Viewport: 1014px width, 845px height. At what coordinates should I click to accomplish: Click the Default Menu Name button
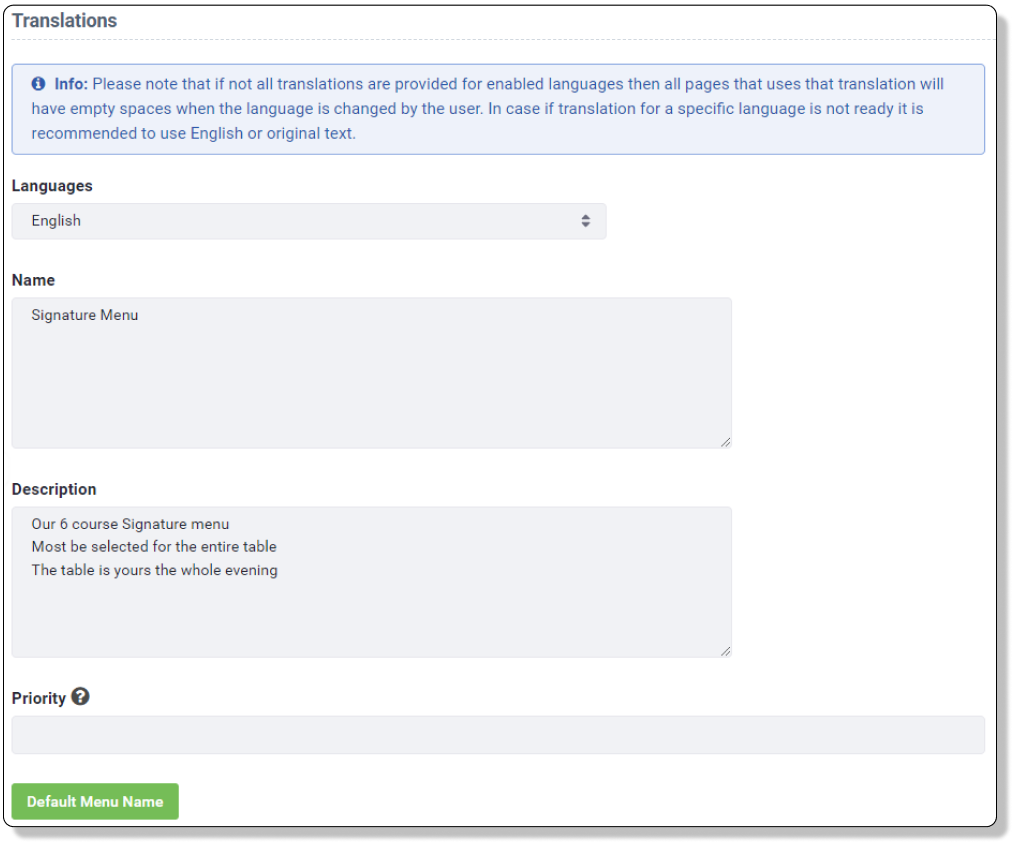[95, 802]
